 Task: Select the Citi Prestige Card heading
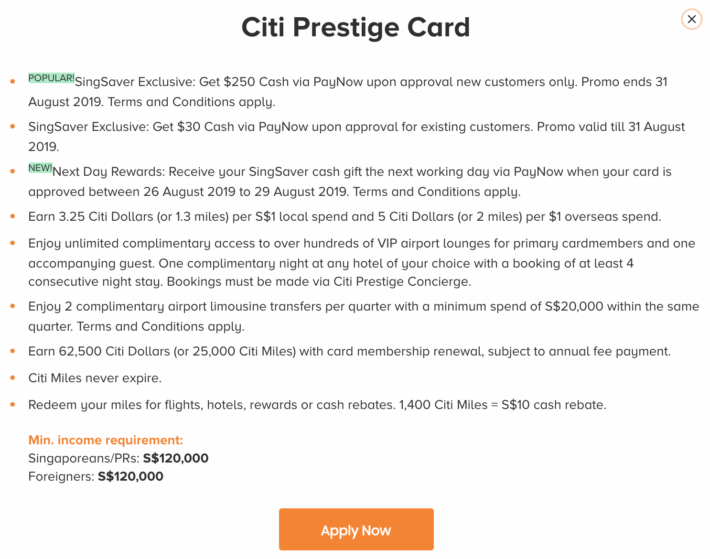(x=355, y=27)
